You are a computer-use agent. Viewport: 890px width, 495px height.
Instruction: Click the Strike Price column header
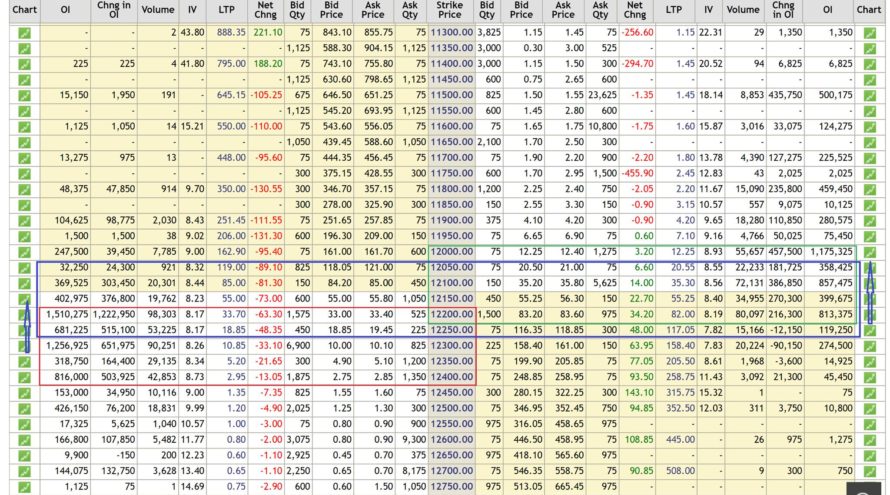click(x=450, y=10)
